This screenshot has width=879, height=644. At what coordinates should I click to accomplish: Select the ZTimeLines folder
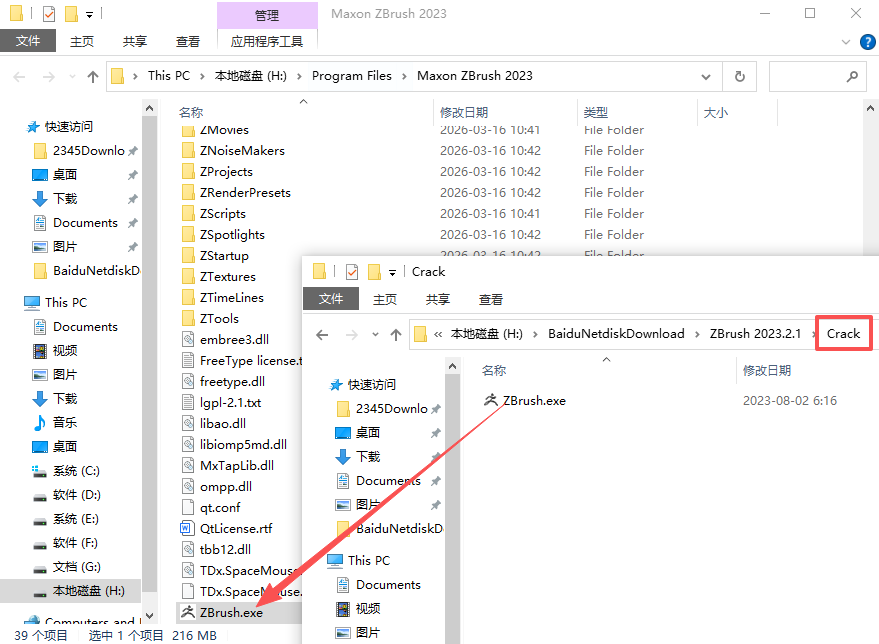(232, 298)
